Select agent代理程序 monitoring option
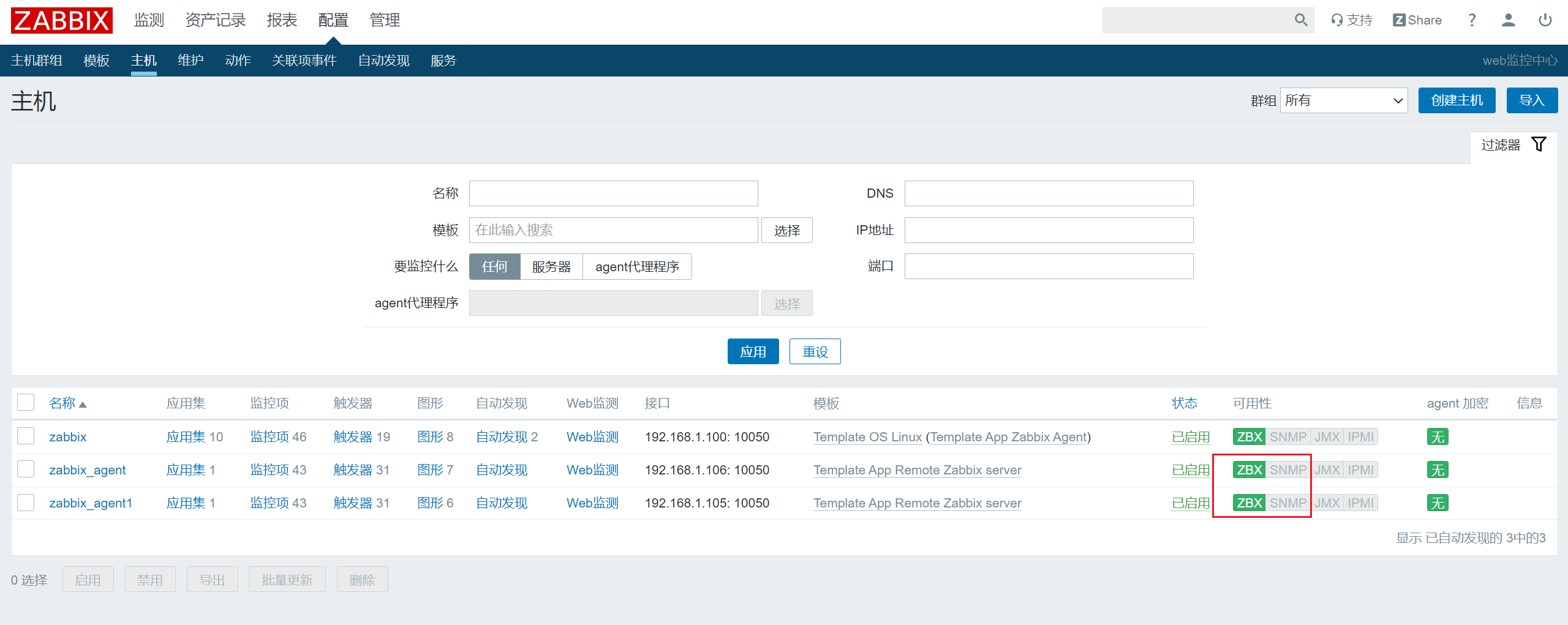 point(637,267)
